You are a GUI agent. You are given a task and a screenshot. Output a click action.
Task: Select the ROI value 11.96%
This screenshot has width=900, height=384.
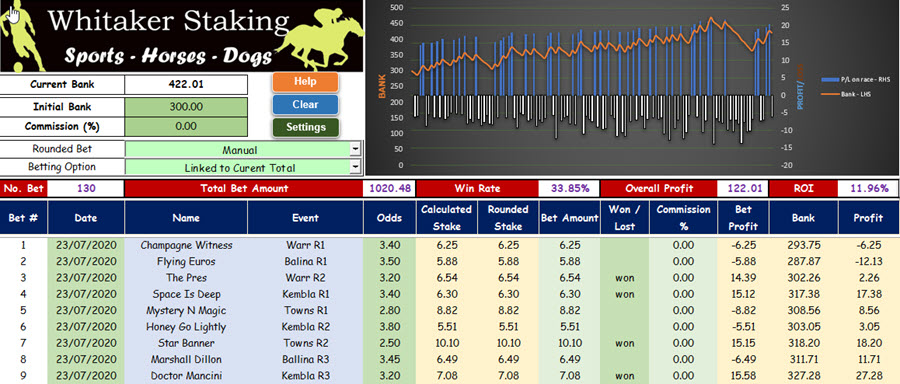click(868, 188)
